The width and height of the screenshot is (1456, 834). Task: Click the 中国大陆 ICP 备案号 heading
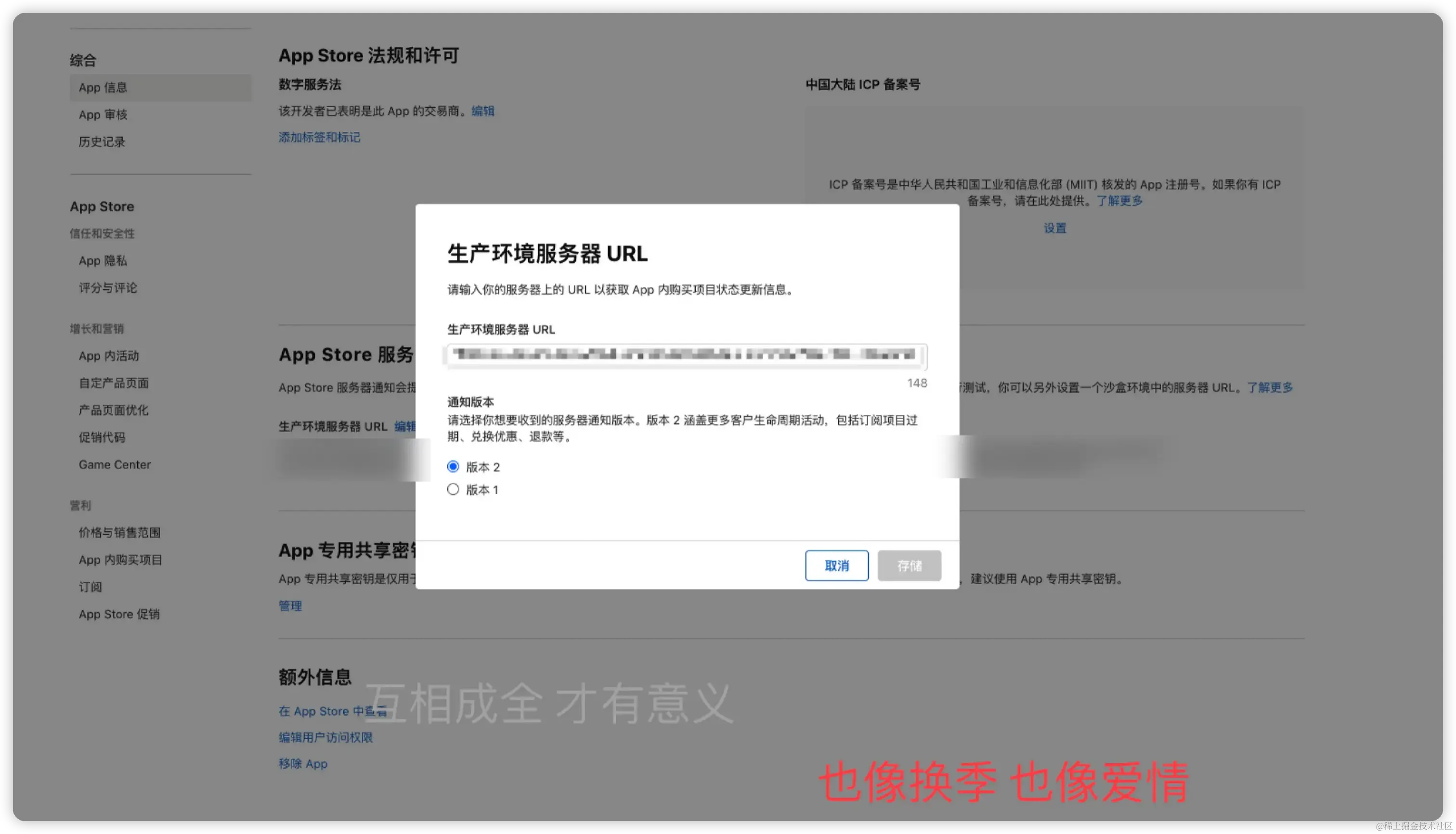pyautogui.click(x=862, y=85)
